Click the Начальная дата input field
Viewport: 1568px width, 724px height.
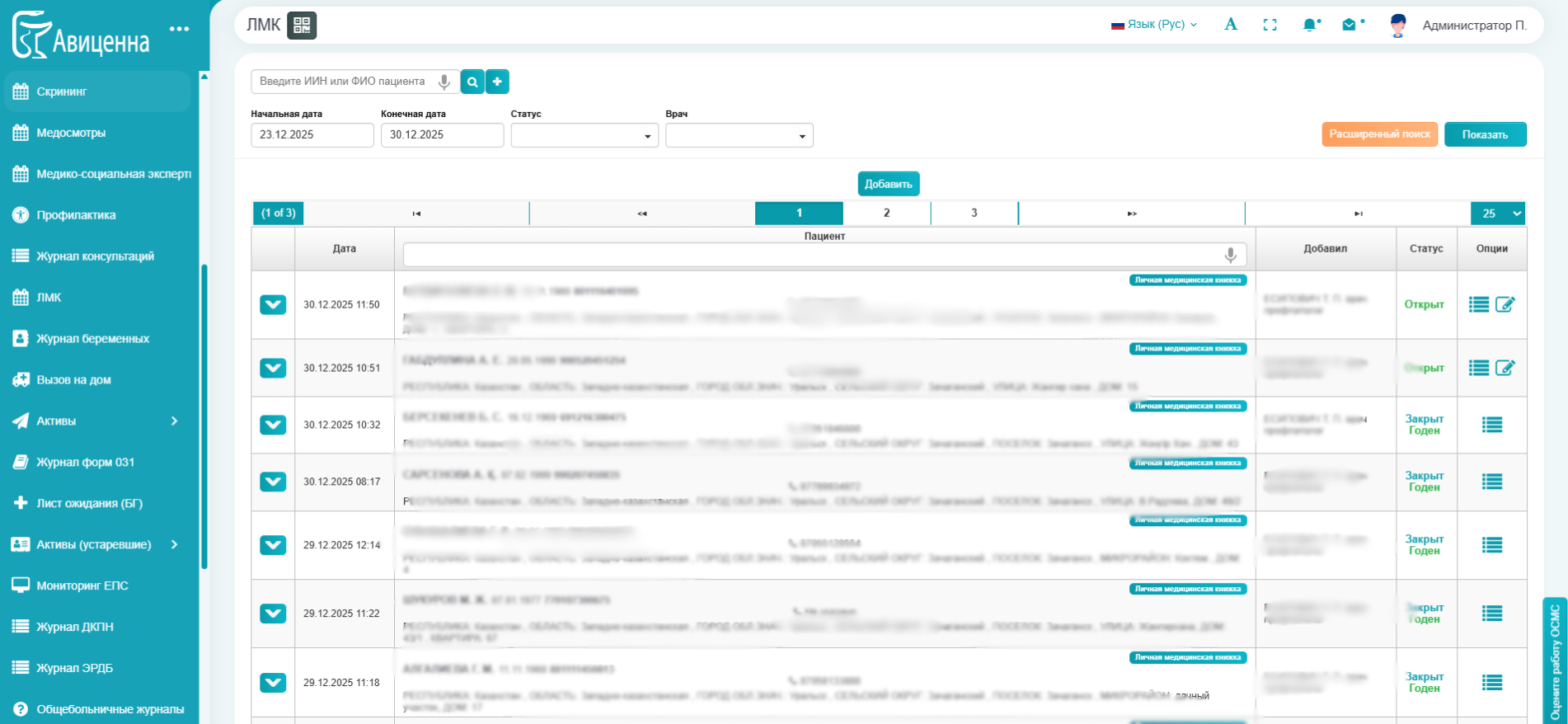pos(312,135)
